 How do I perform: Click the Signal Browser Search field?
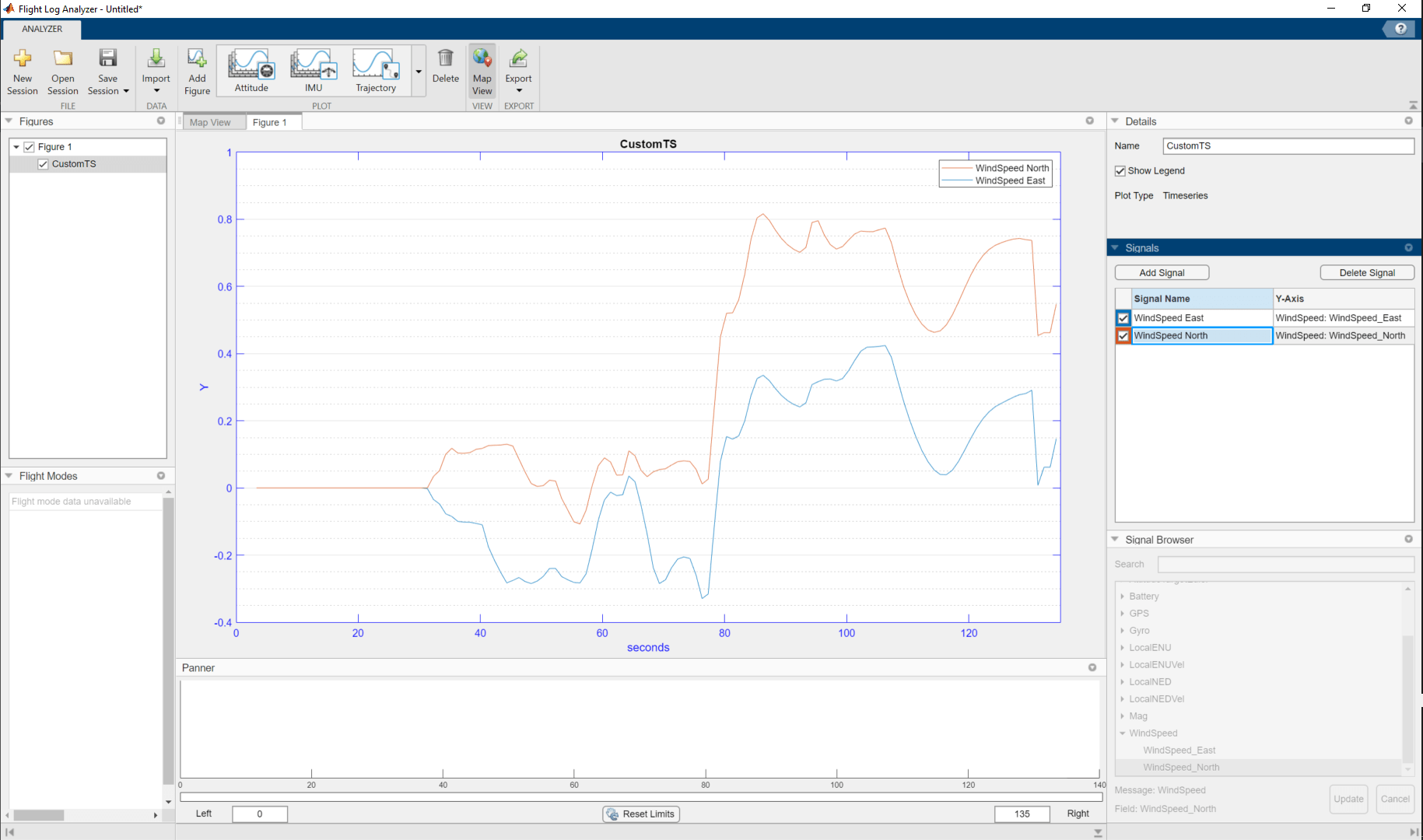(1285, 564)
